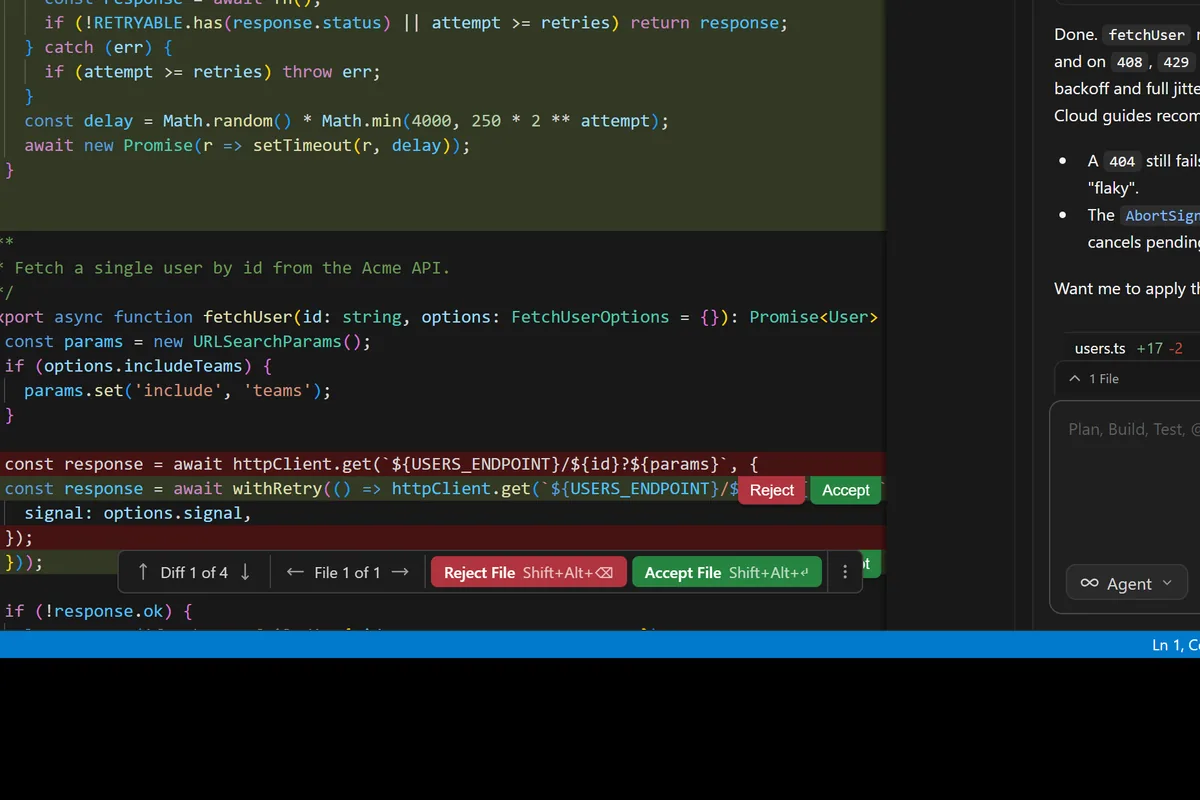Click the withRetry function call in code
Image resolution: width=1200 pixels, height=800 pixels.
(x=277, y=488)
